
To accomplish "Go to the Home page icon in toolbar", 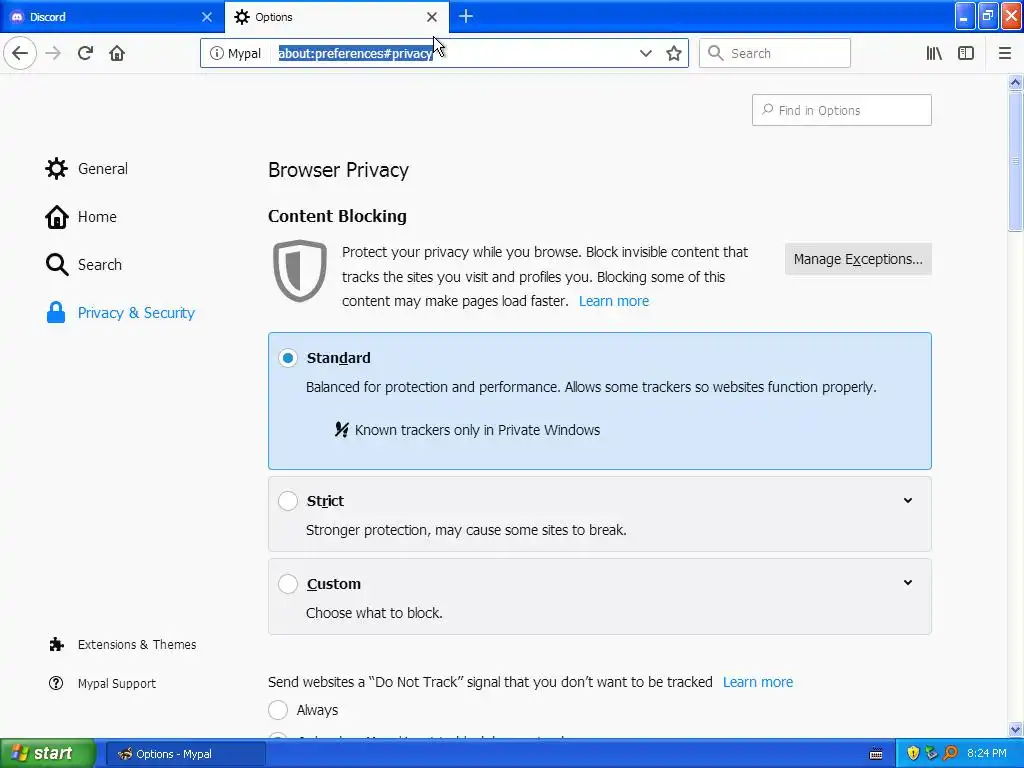I will [117, 53].
